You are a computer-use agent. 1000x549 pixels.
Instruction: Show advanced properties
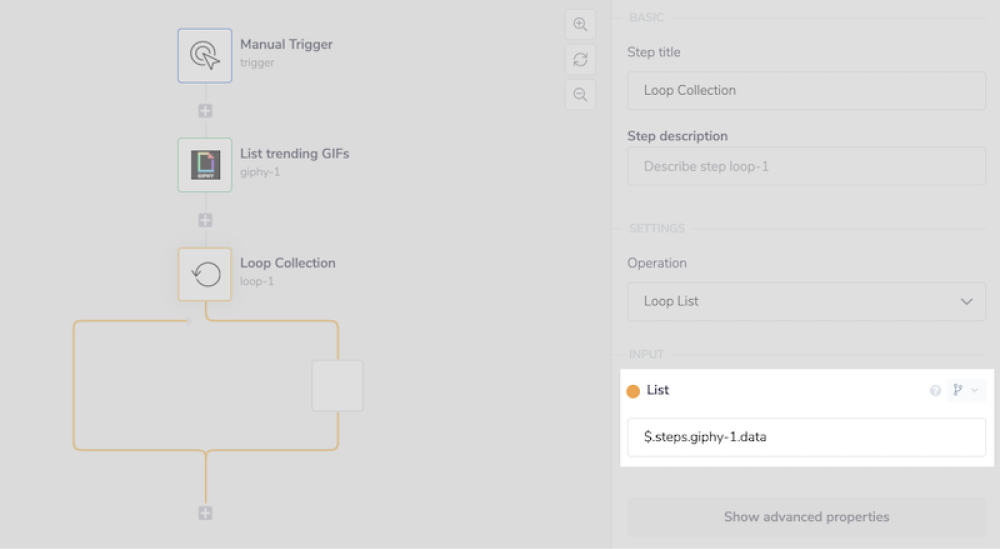(806, 517)
